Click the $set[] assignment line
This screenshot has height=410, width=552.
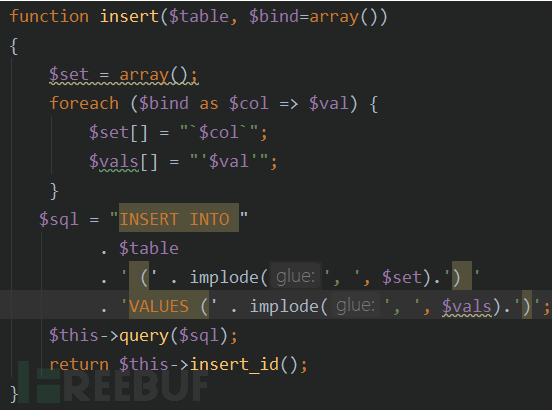pos(178,132)
